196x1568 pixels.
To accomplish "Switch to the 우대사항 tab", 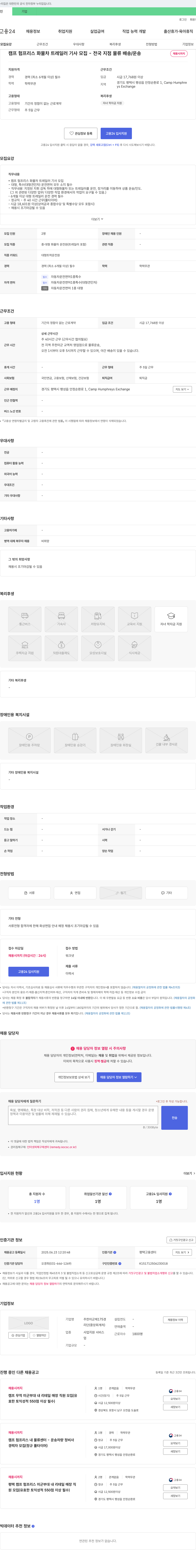I will [x=79, y=44].
